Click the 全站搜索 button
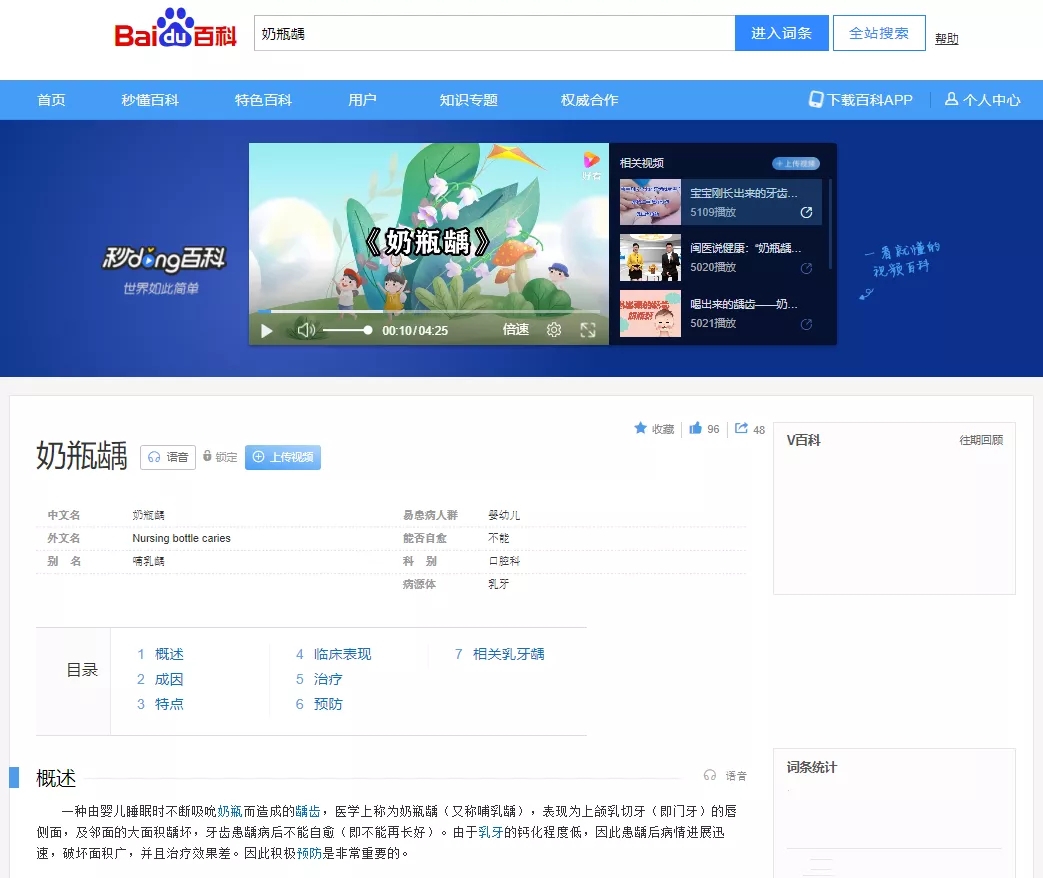 click(879, 33)
